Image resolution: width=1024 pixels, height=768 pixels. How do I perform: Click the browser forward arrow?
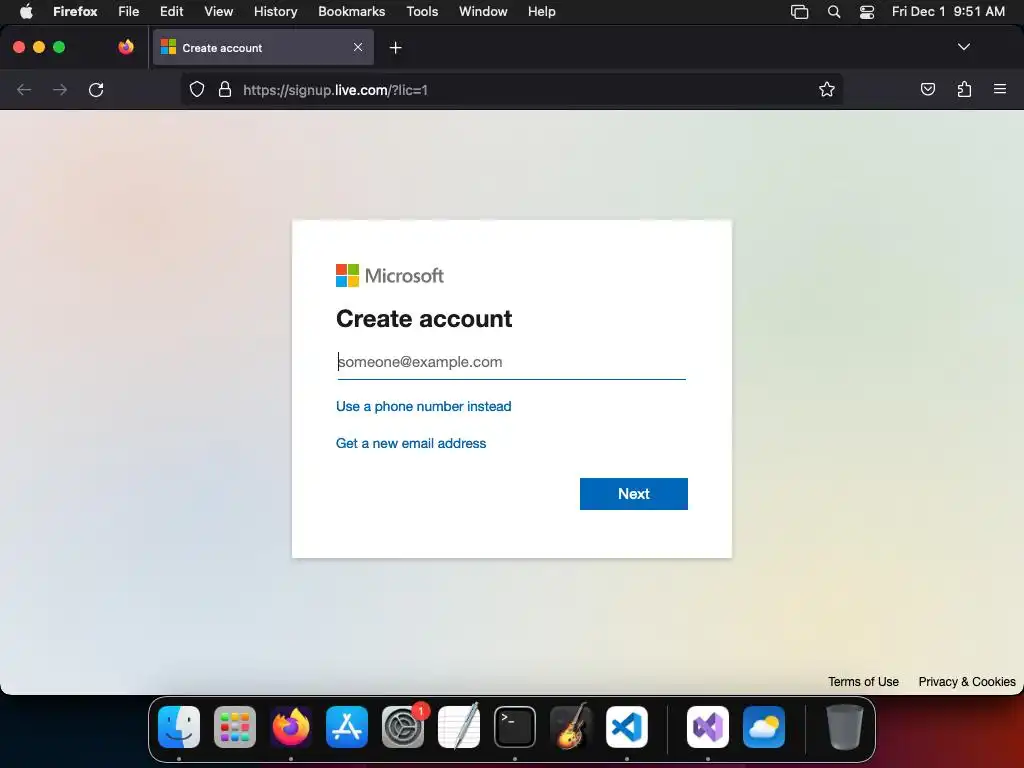click(60, 89)
